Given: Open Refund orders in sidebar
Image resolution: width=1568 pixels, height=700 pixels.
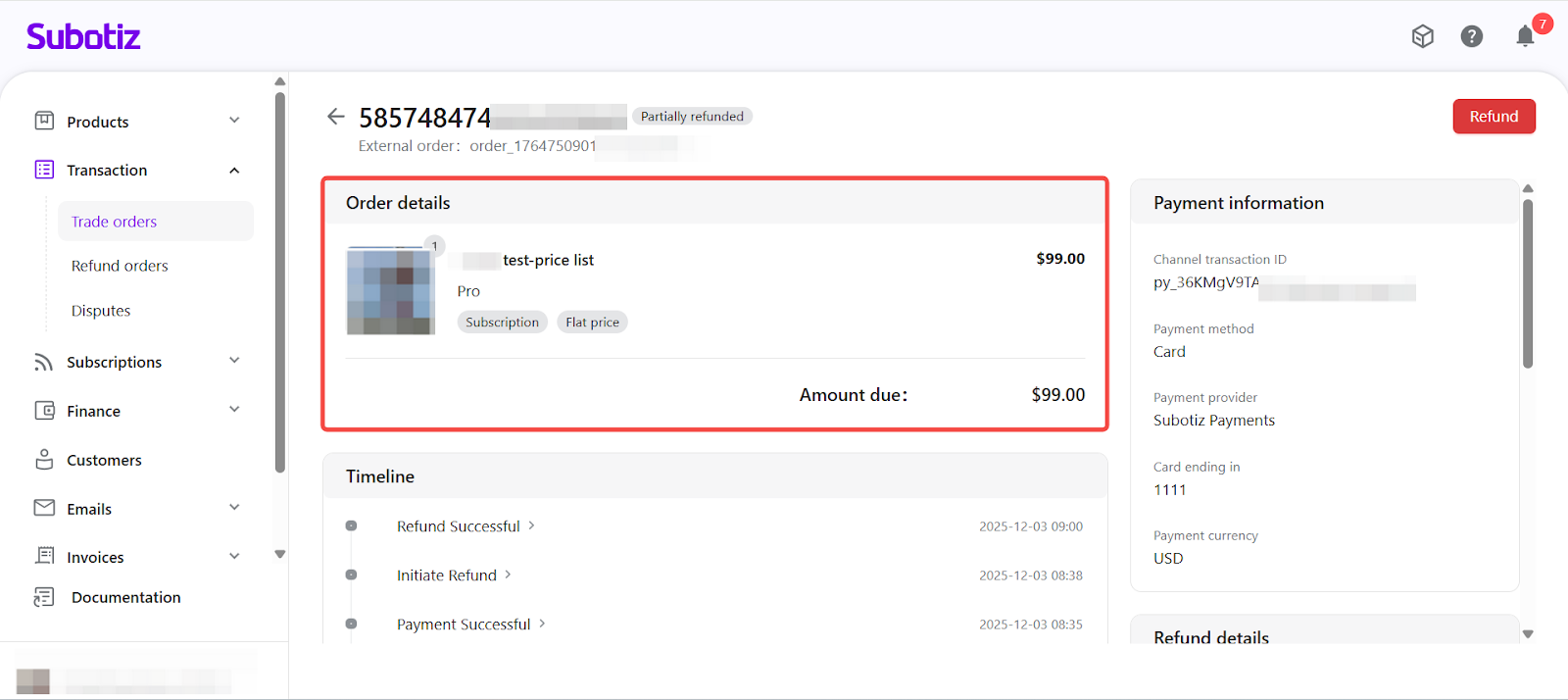Looking at the screenshot, I should pos(120,266).
